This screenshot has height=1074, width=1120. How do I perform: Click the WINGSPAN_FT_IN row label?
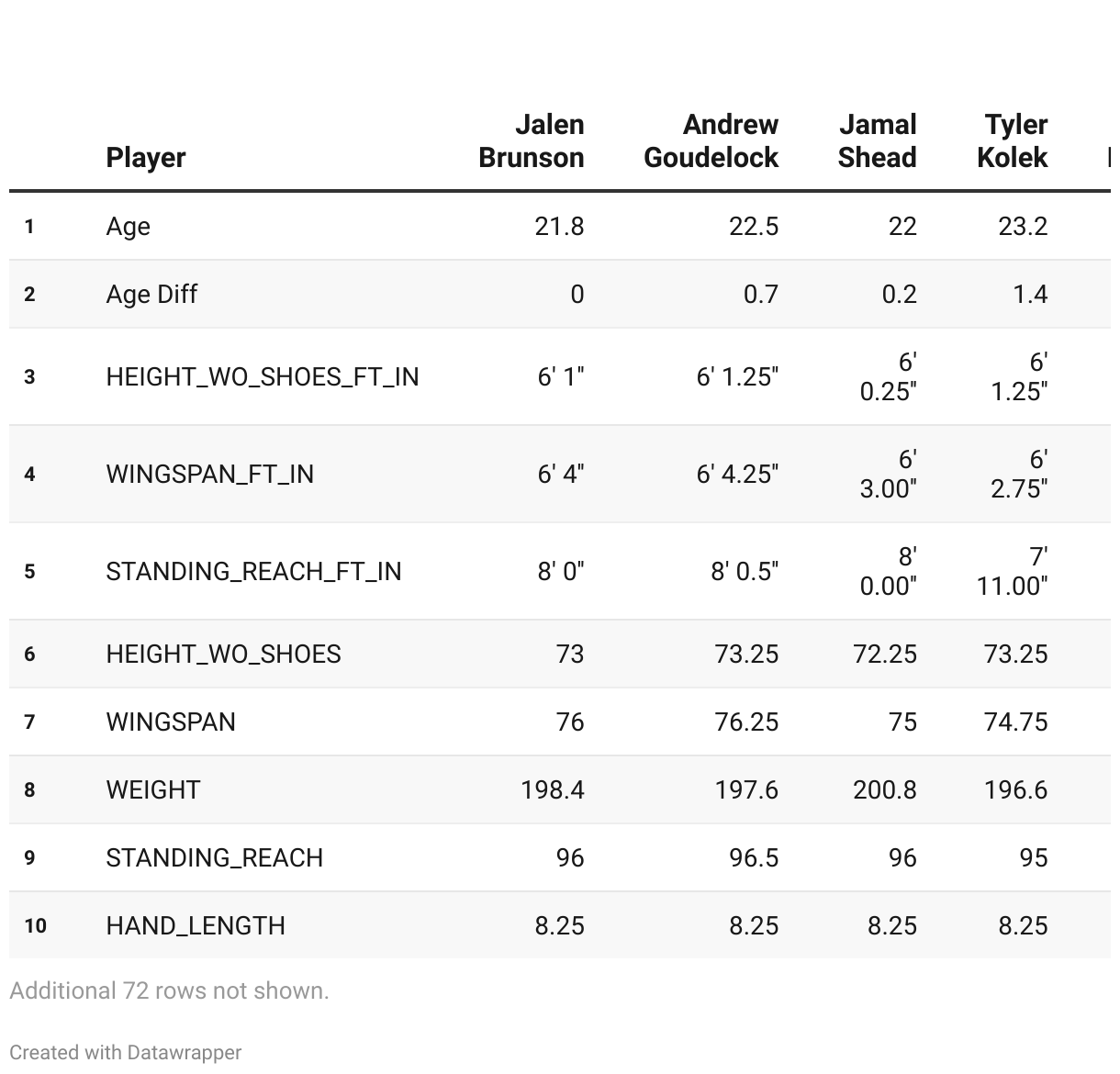tap(210, 475)
